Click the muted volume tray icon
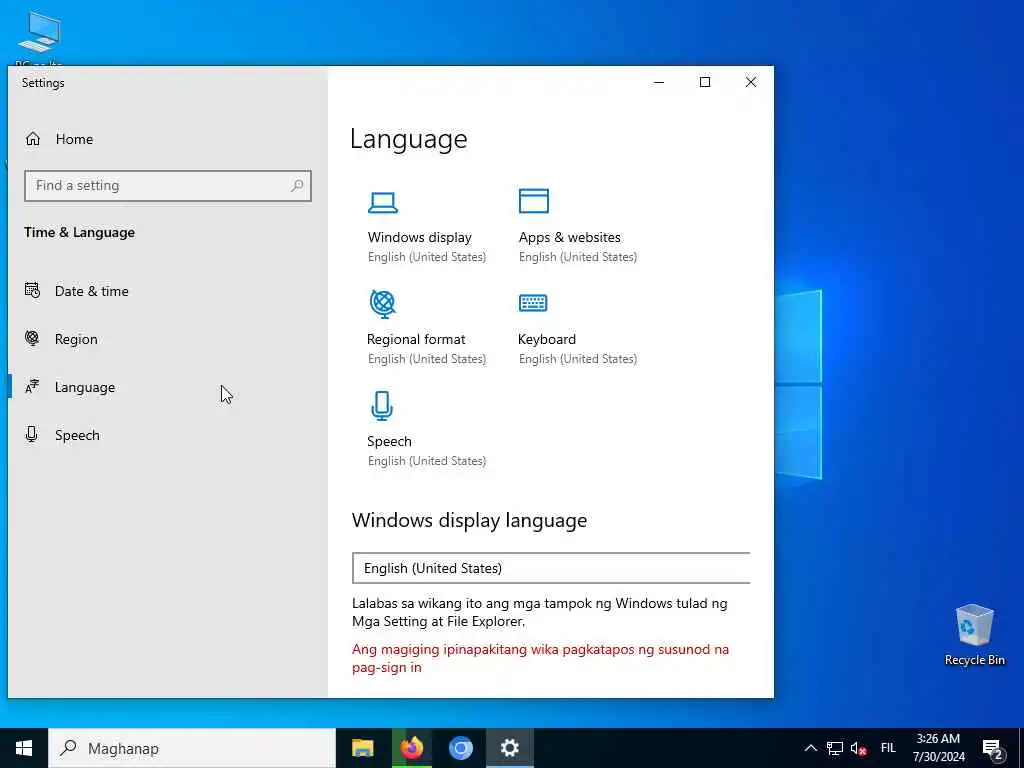The height and width of the screenshot is (768, 1024). (858, 749)
